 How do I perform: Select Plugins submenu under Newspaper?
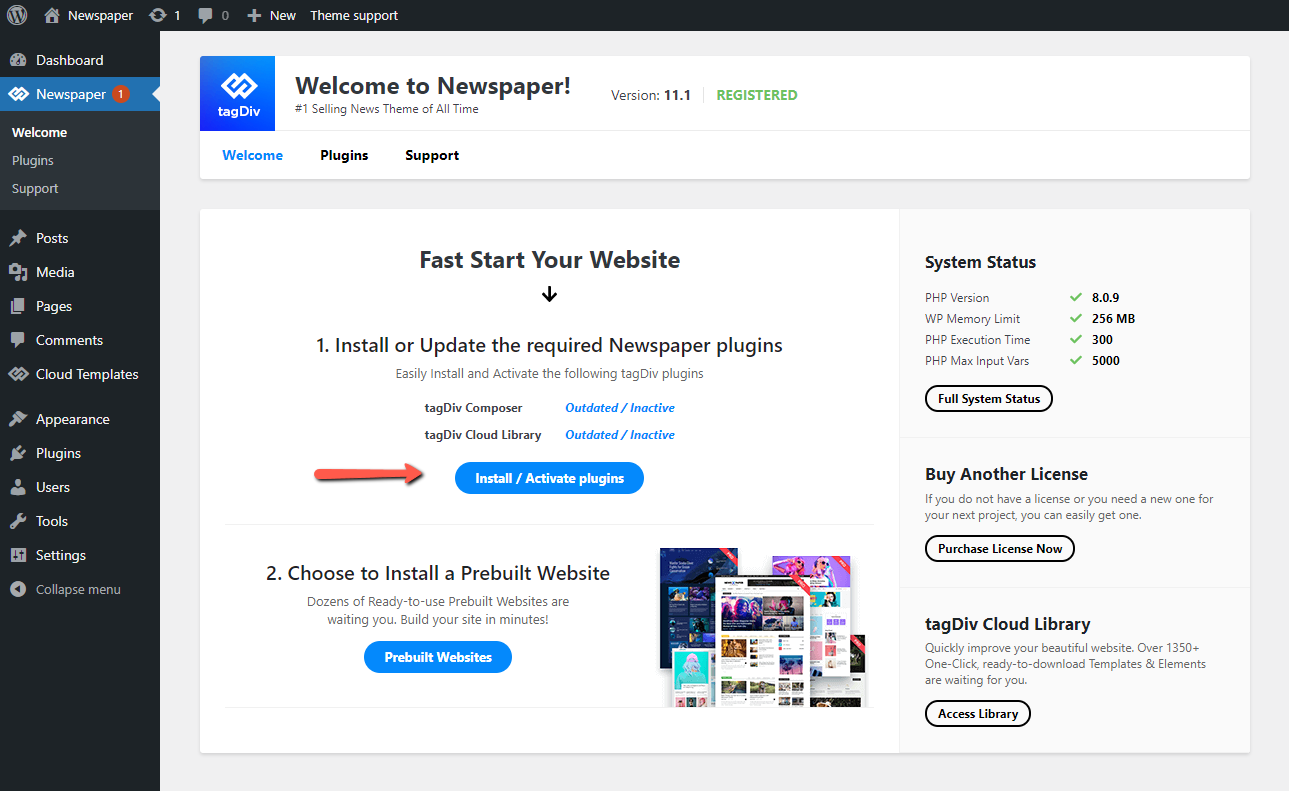pos(33,160)
